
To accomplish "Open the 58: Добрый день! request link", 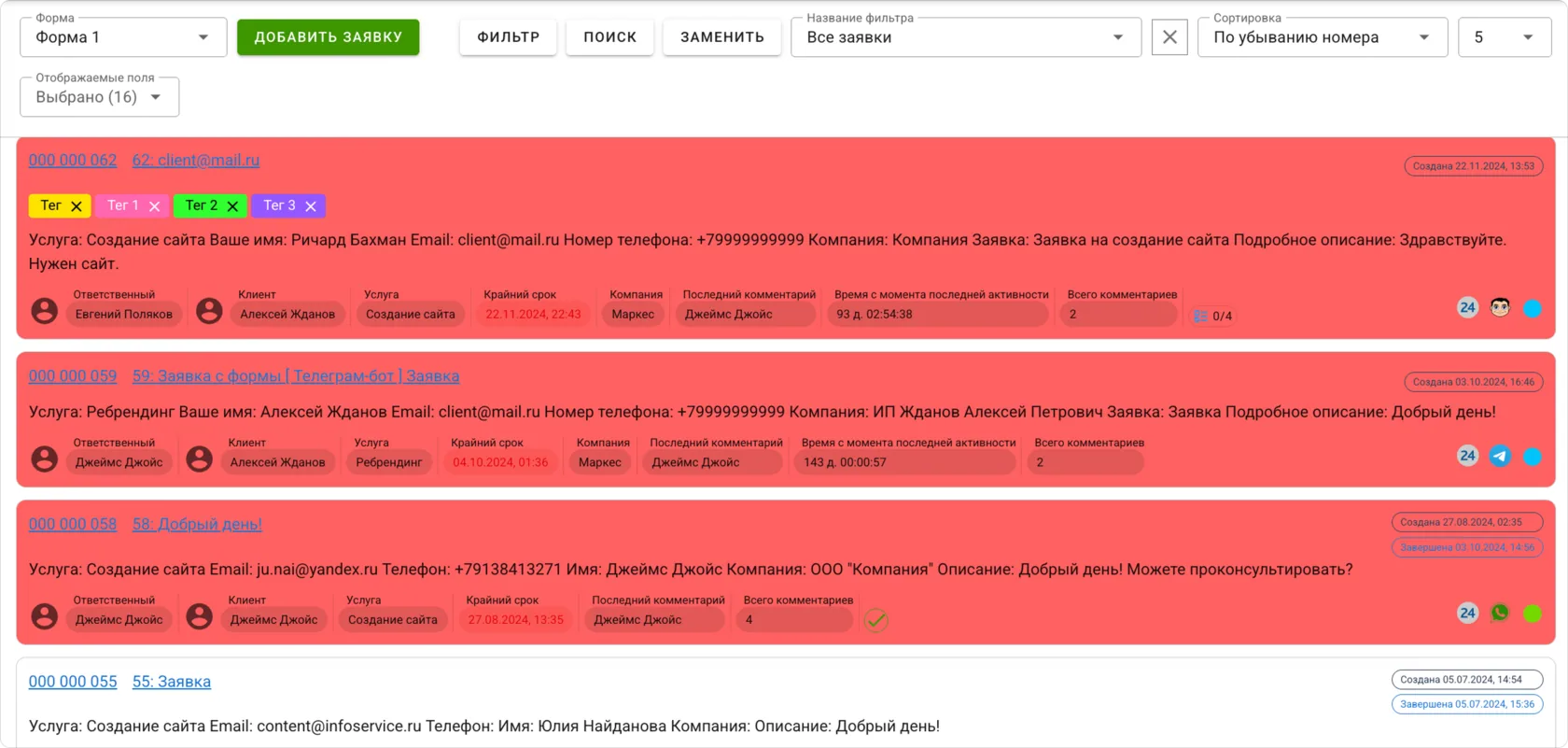I will tap(197, 524).
